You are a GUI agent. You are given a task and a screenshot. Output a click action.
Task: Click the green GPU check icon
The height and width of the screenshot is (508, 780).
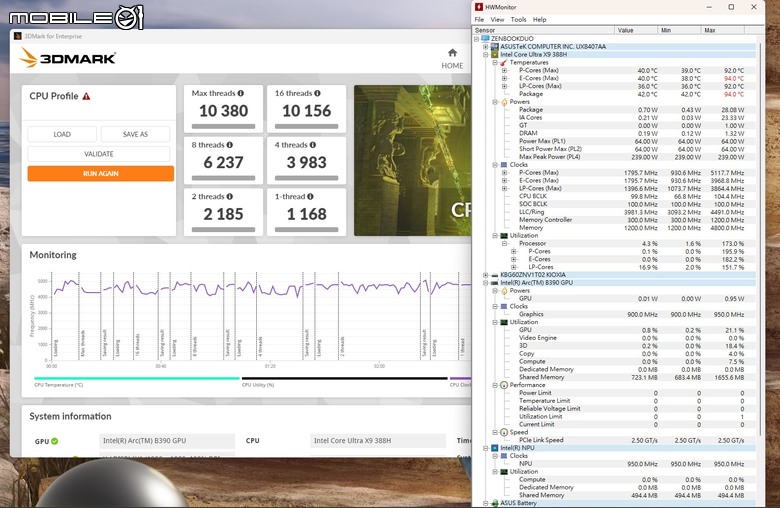click(54, 441)
